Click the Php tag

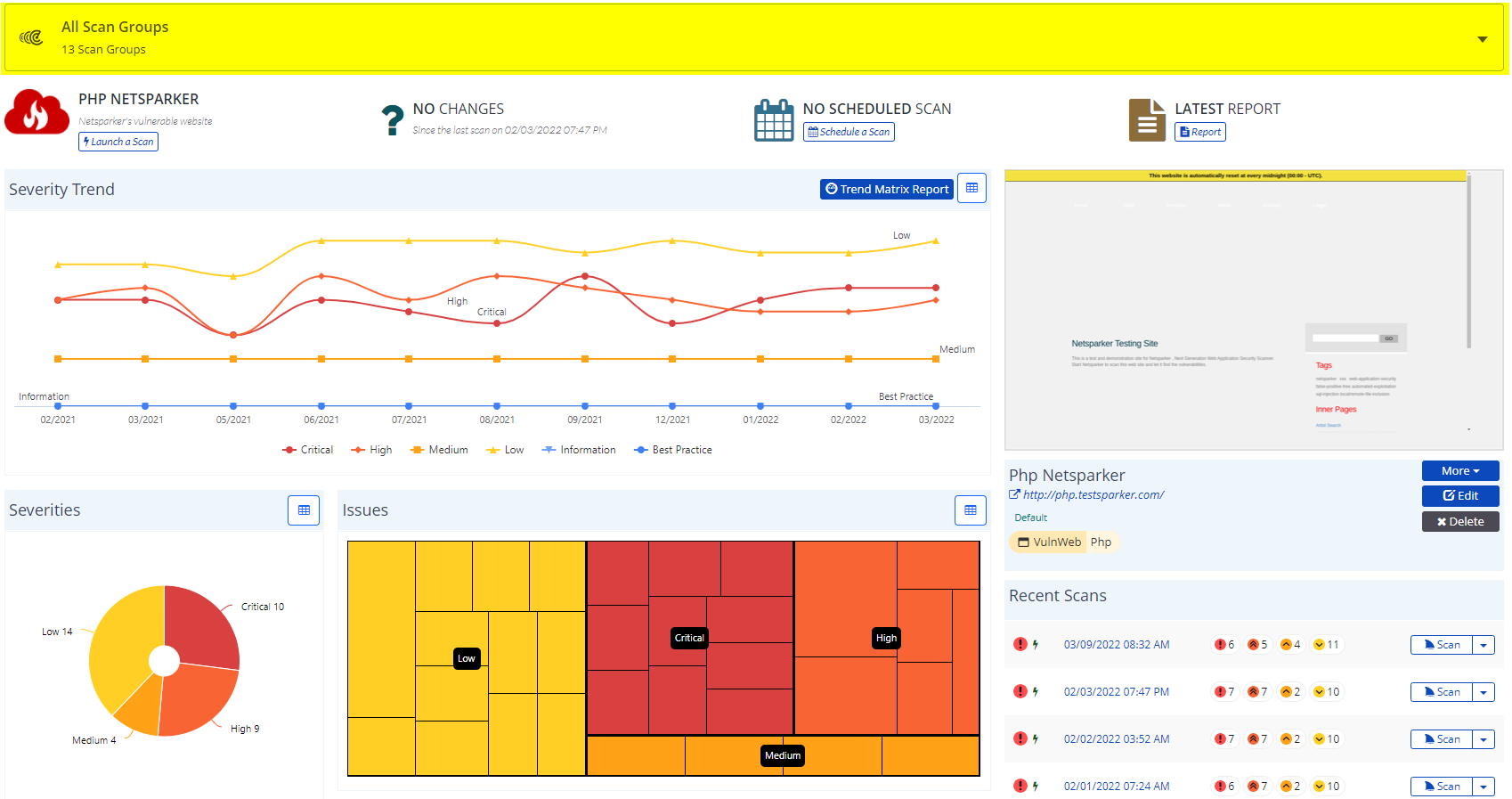click(x=1101, y=542)
